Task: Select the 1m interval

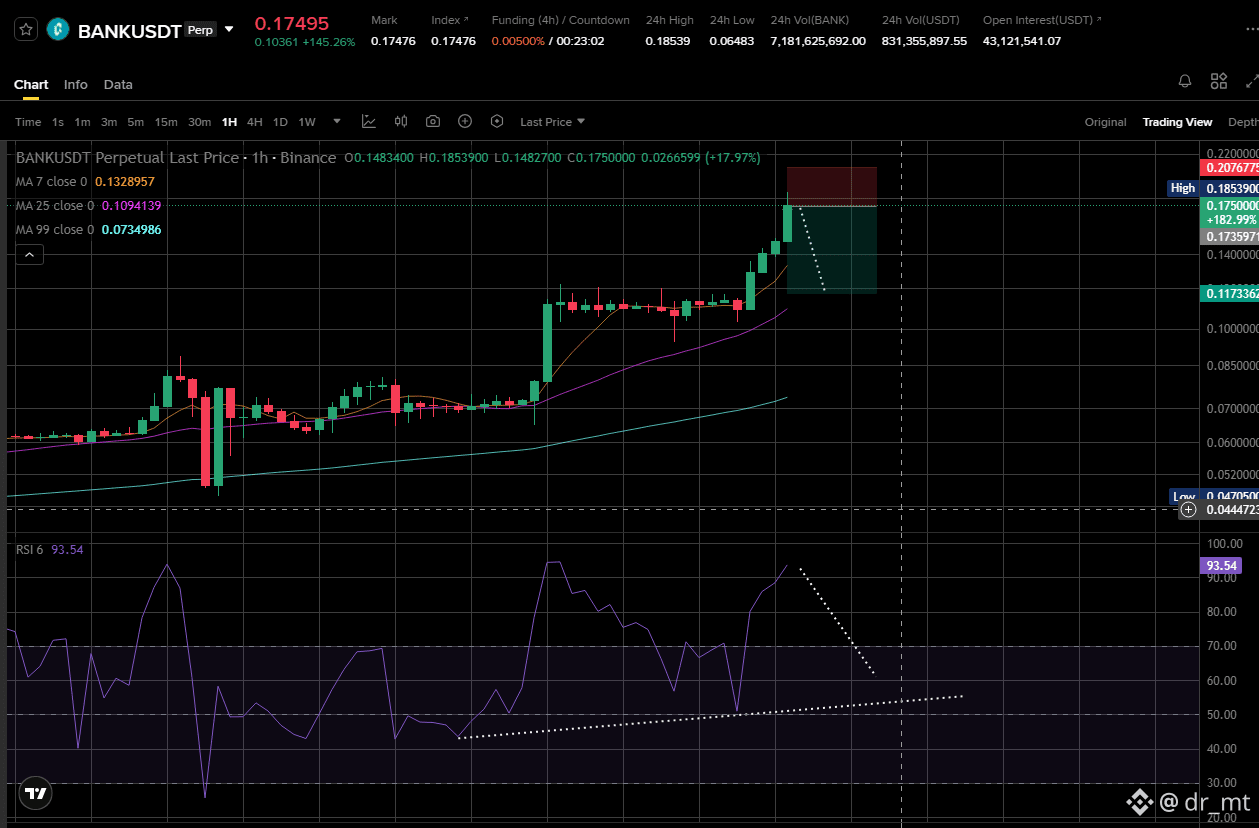Action: (82, 122)
